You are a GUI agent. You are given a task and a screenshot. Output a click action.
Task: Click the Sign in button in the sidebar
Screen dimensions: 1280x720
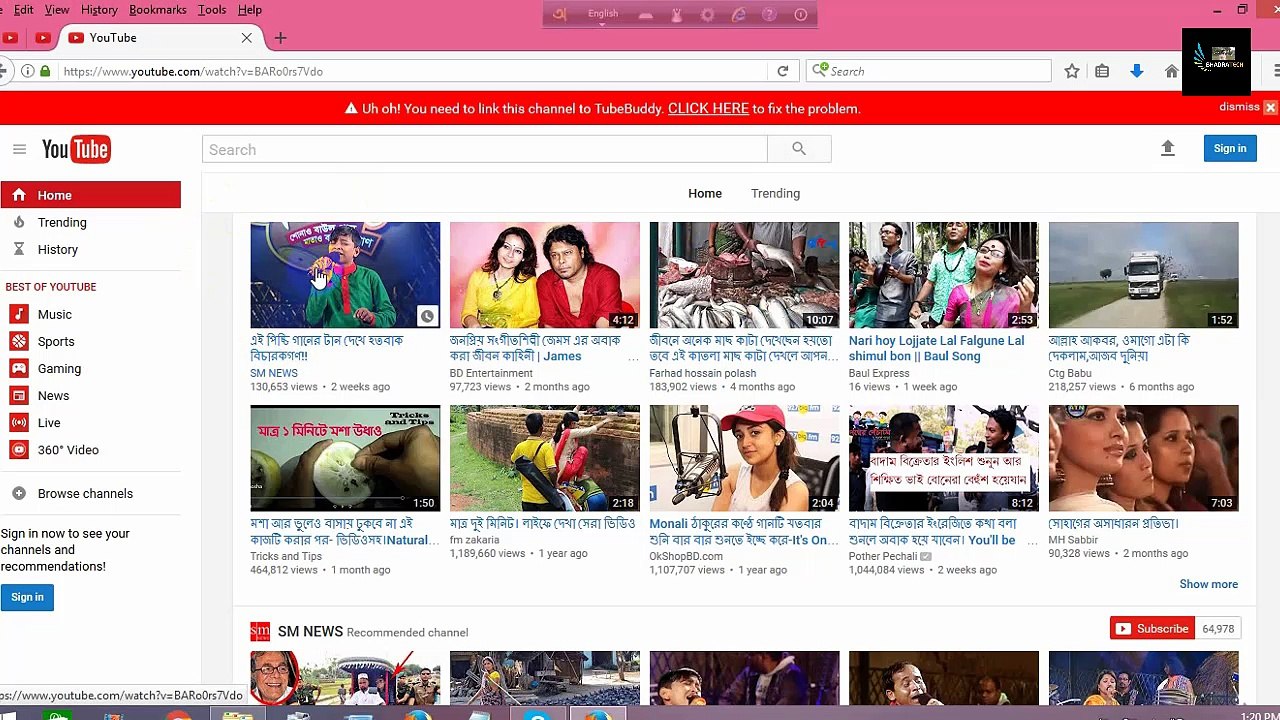point(27,597)
